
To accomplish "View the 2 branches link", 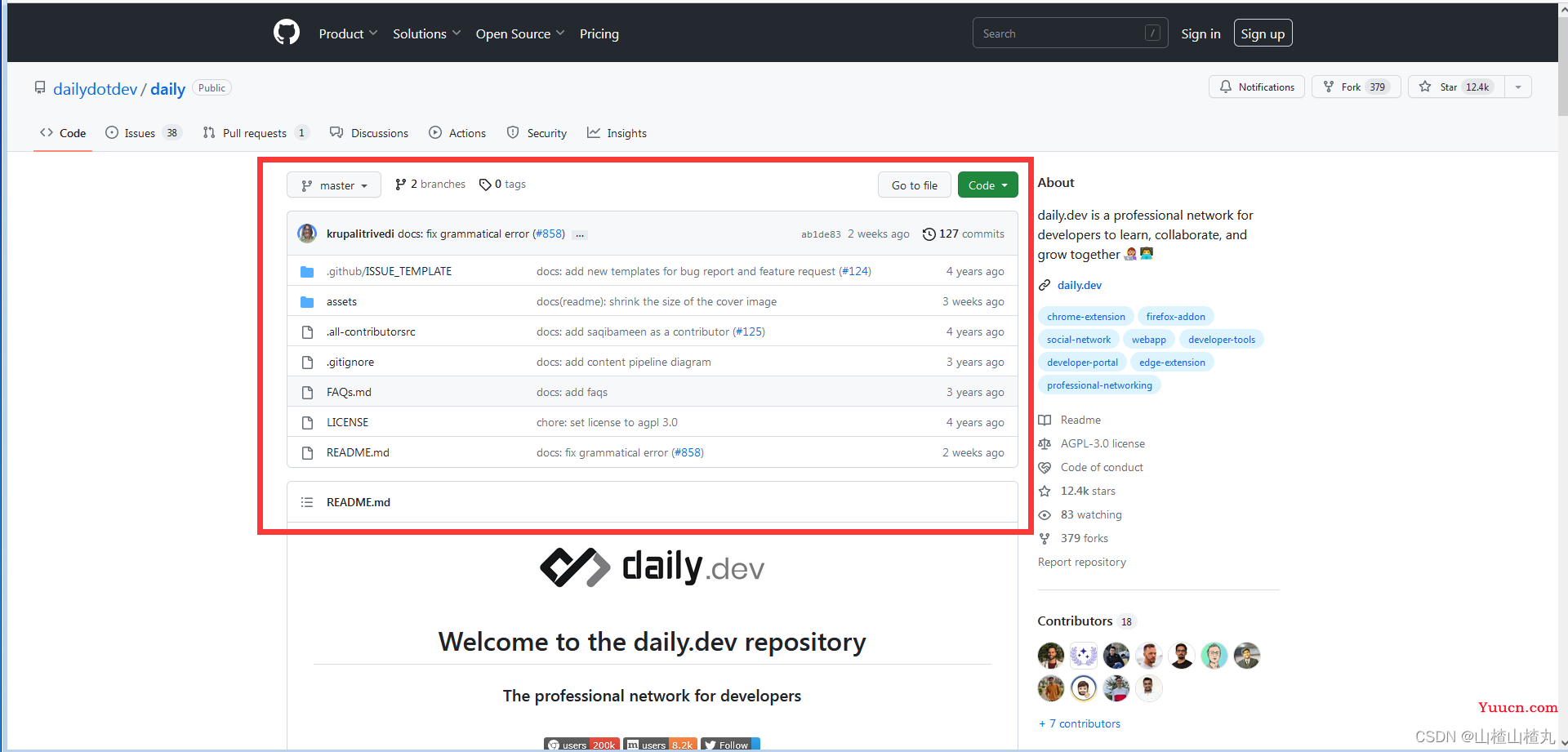I will click(430, 185).
